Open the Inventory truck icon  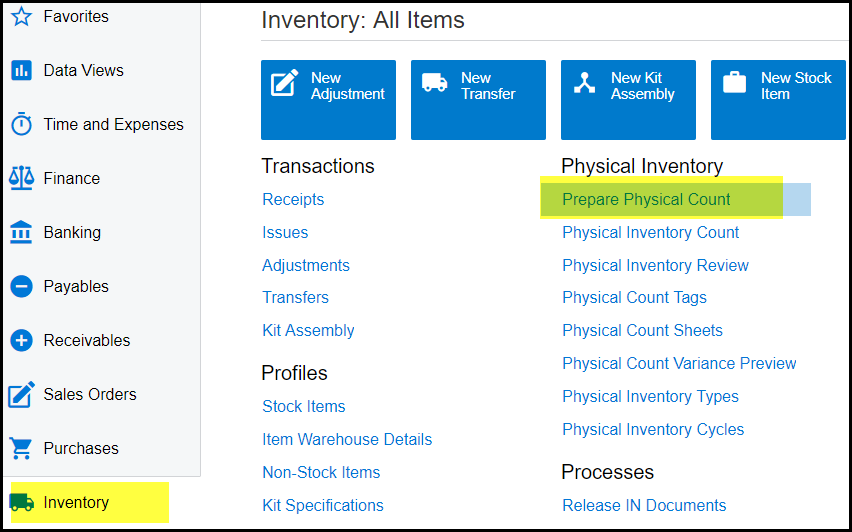(21, 502)
